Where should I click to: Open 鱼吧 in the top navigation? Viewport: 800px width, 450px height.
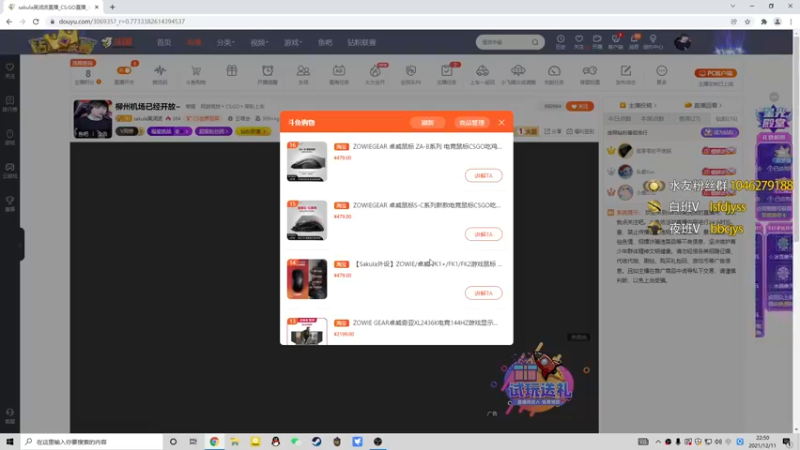tap(325, 42)
